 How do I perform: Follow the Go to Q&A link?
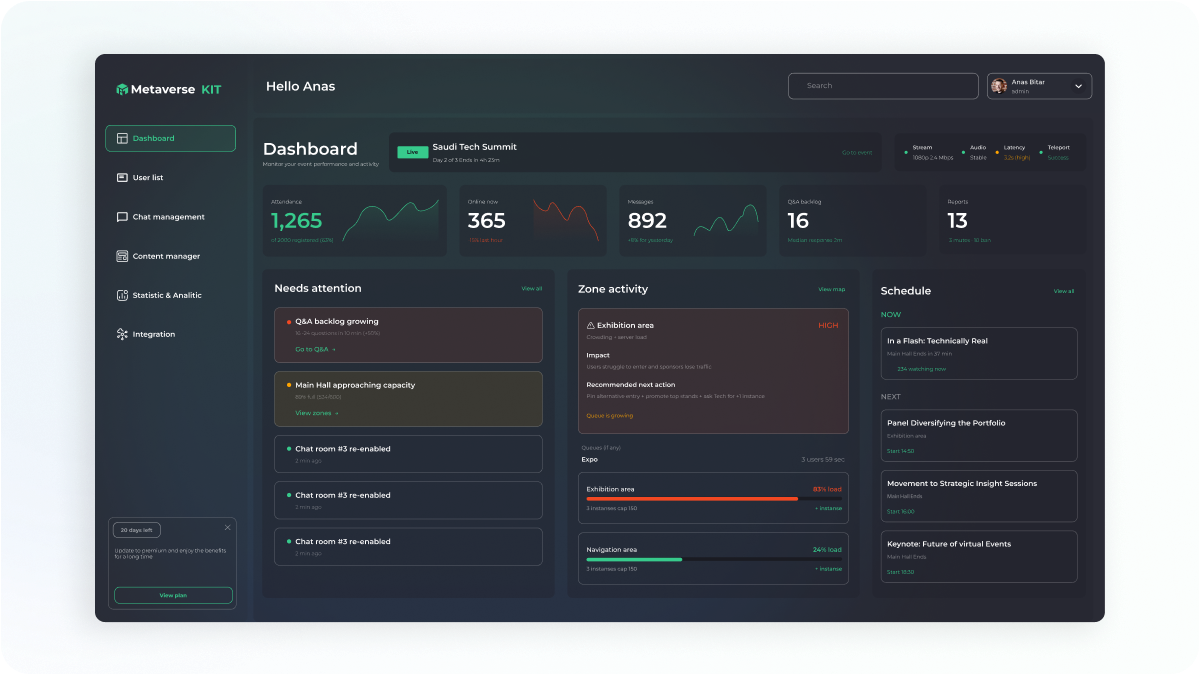(x=315, y=350)
